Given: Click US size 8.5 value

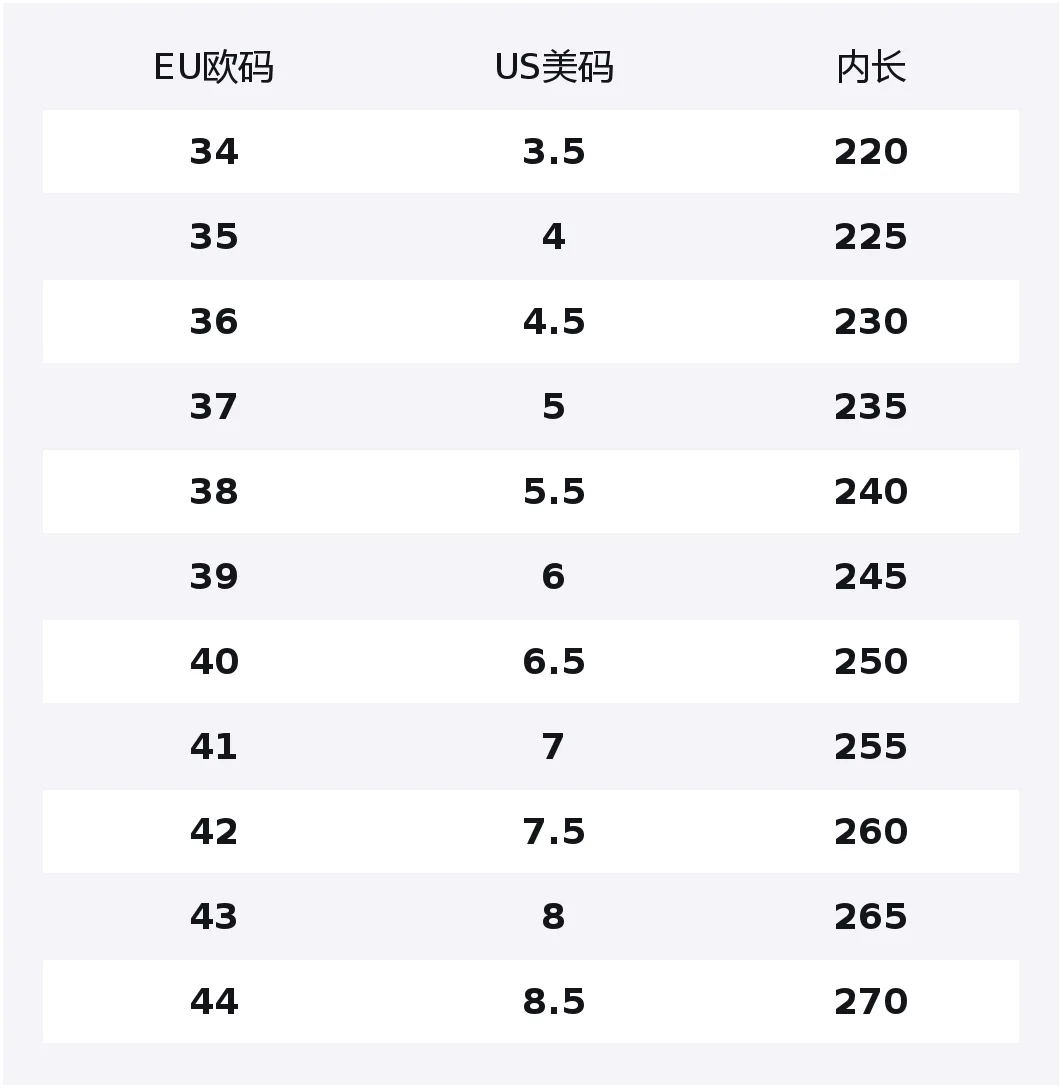Looking at the screenshot, I should [554, 1001].
